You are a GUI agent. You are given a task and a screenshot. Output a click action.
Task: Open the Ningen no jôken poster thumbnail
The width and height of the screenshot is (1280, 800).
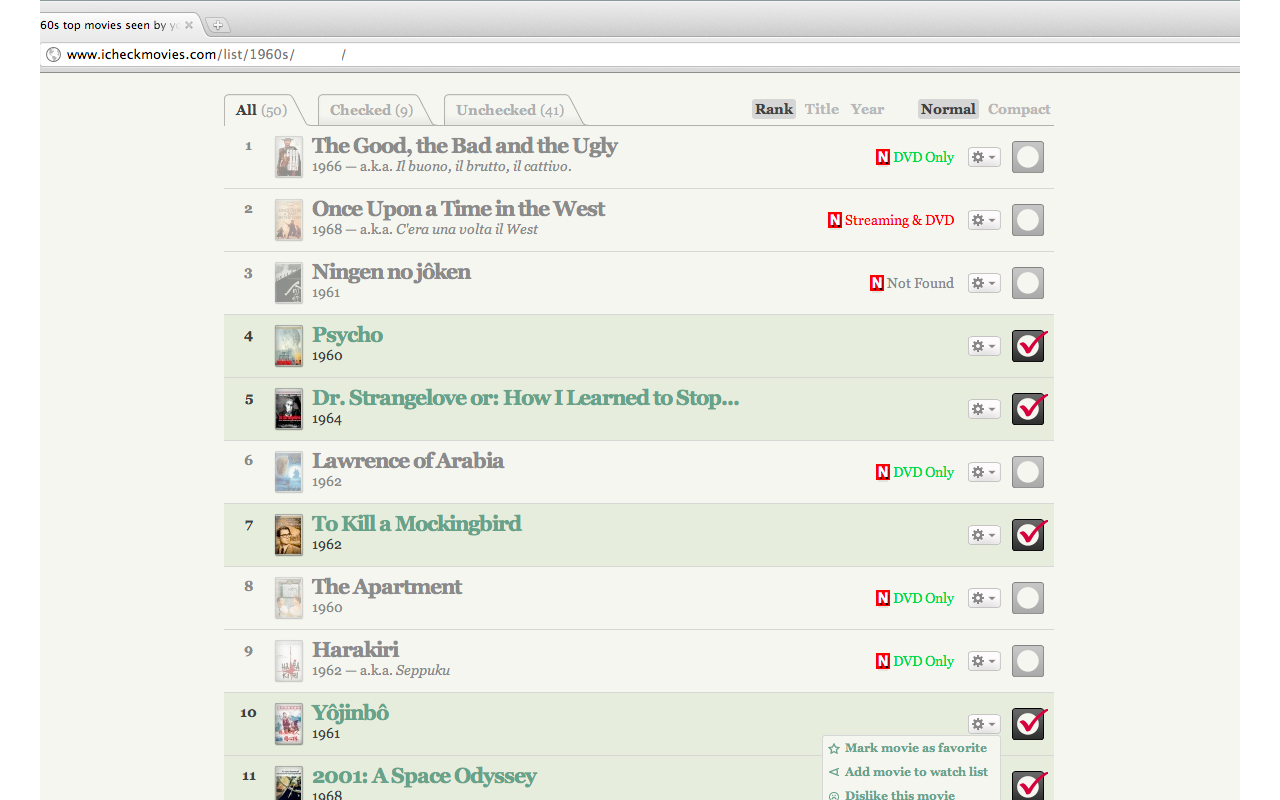coord(289,283)
